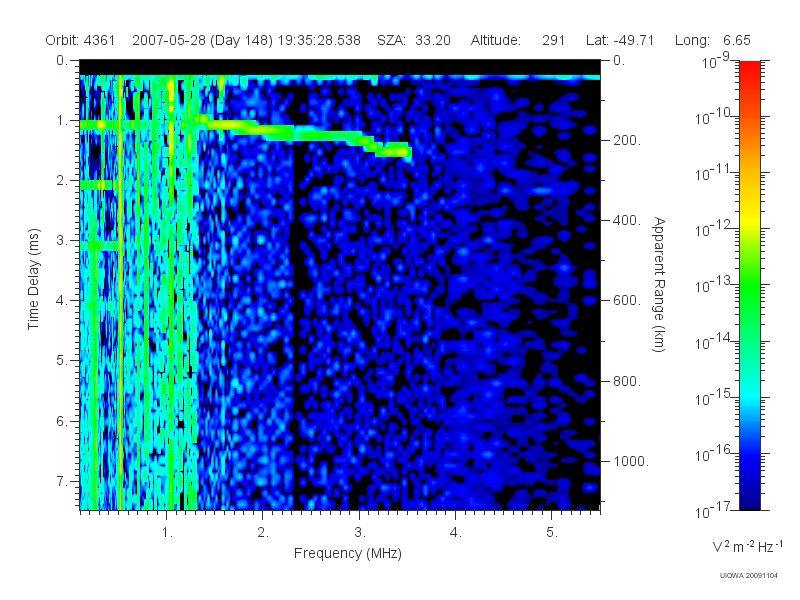Click the '2.' frequency tick label
800x600 pixels.
[263, 533]
